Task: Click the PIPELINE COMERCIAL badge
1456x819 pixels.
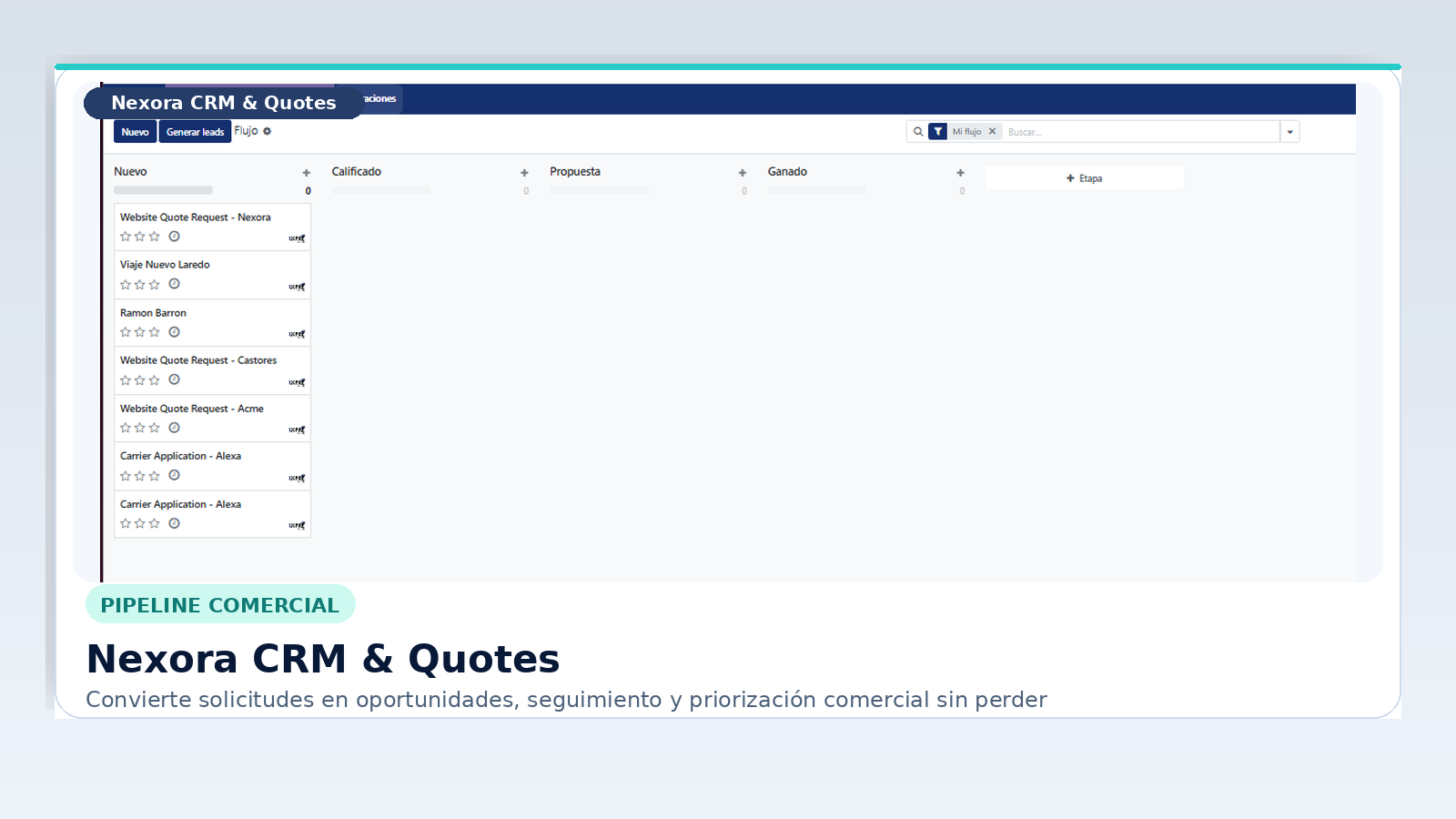Action: click(x=220, y=604)
